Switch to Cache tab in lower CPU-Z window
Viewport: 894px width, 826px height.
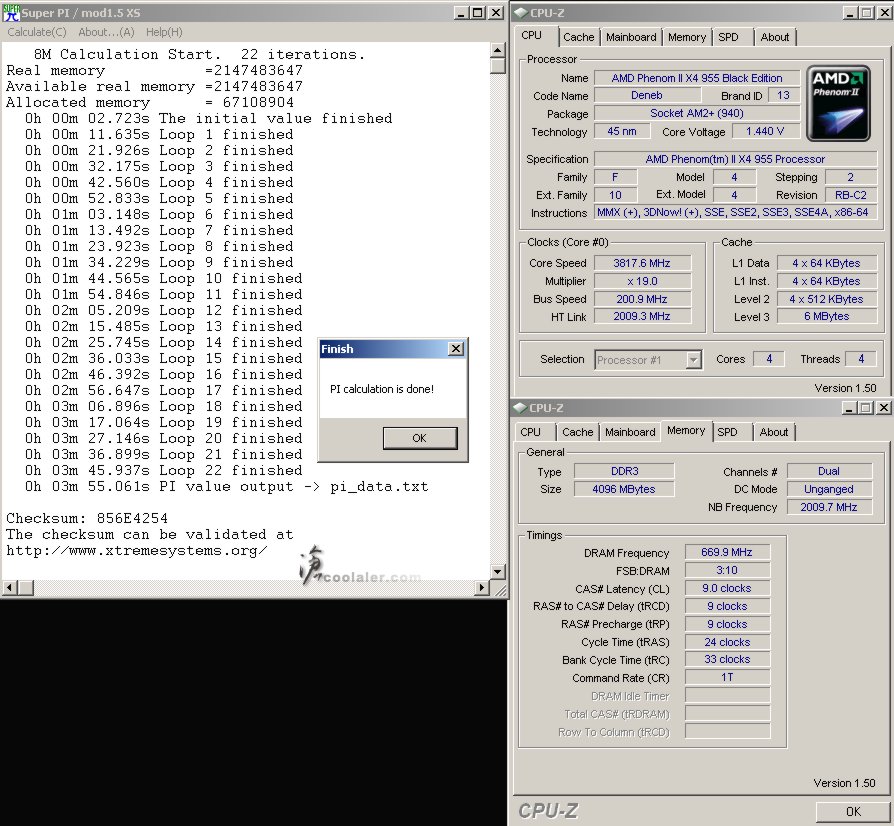(578, 432)
